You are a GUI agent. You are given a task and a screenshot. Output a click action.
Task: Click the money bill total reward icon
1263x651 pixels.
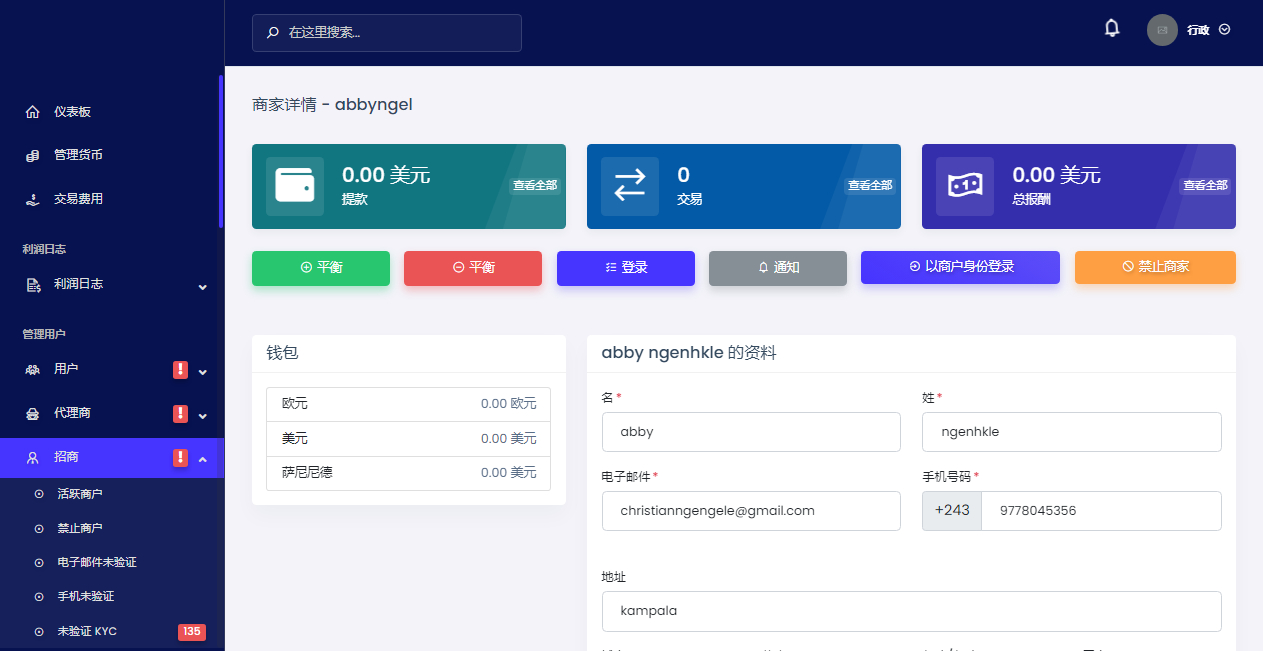[965, 186]
